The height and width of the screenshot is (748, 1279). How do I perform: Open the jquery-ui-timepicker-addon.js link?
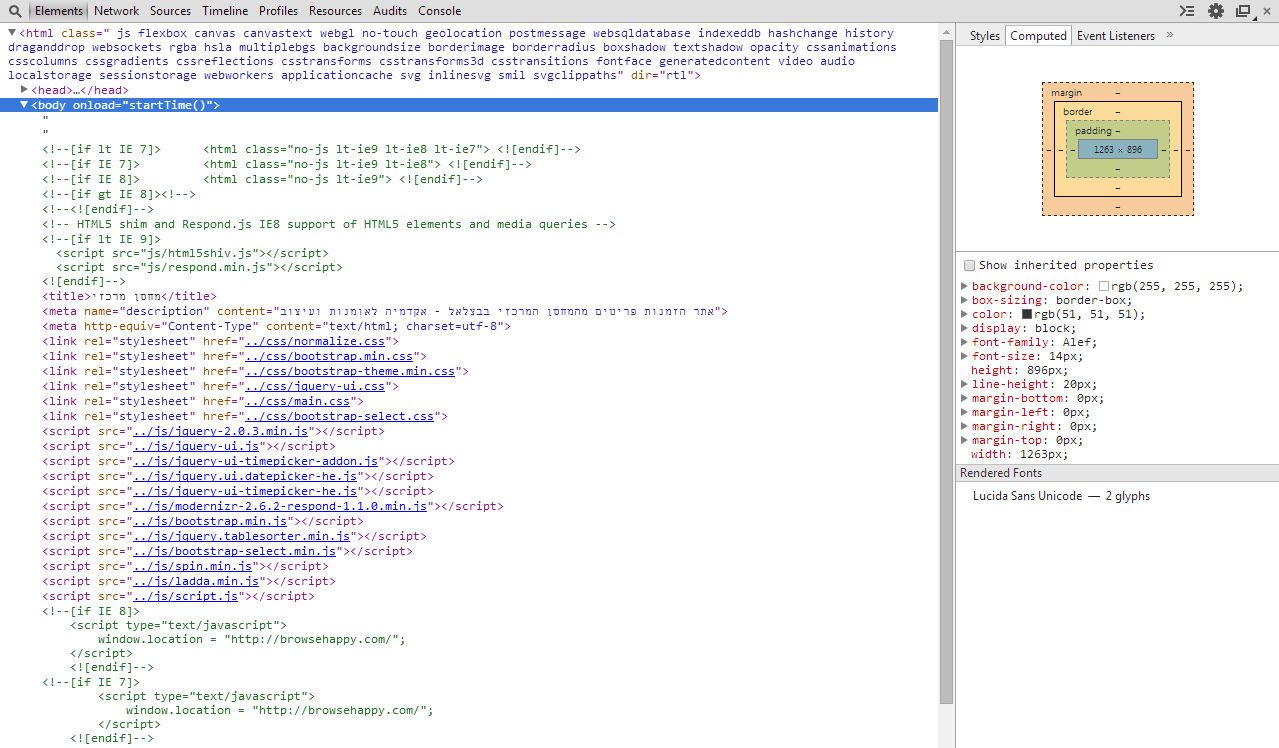tap(254, 461)
